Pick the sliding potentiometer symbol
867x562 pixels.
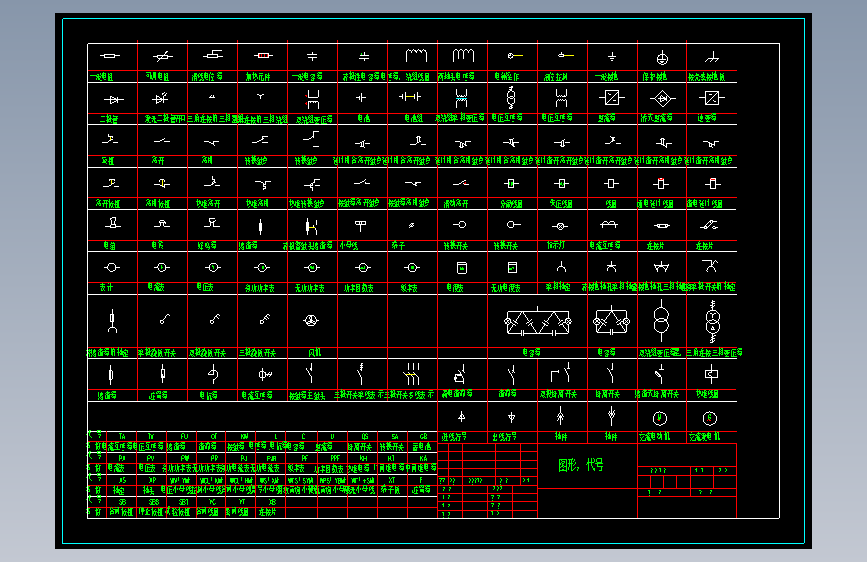pos(213,54)
